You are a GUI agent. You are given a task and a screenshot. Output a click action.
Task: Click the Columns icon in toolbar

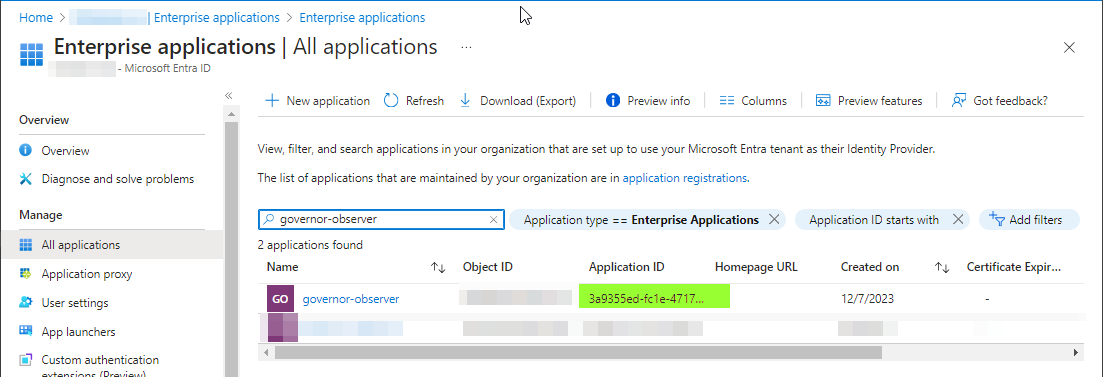click(x=727, y=101)
